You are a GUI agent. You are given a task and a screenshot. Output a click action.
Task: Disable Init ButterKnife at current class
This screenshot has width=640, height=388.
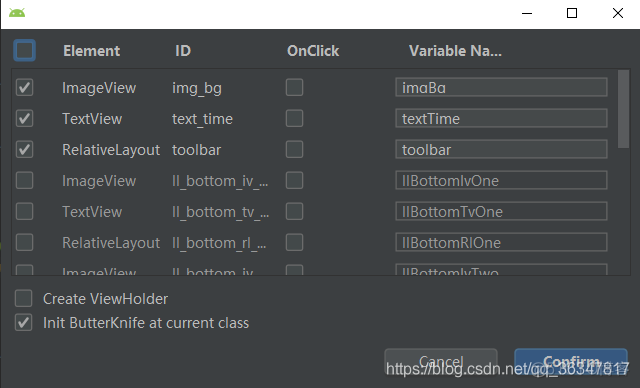click(x=23, y=322)
